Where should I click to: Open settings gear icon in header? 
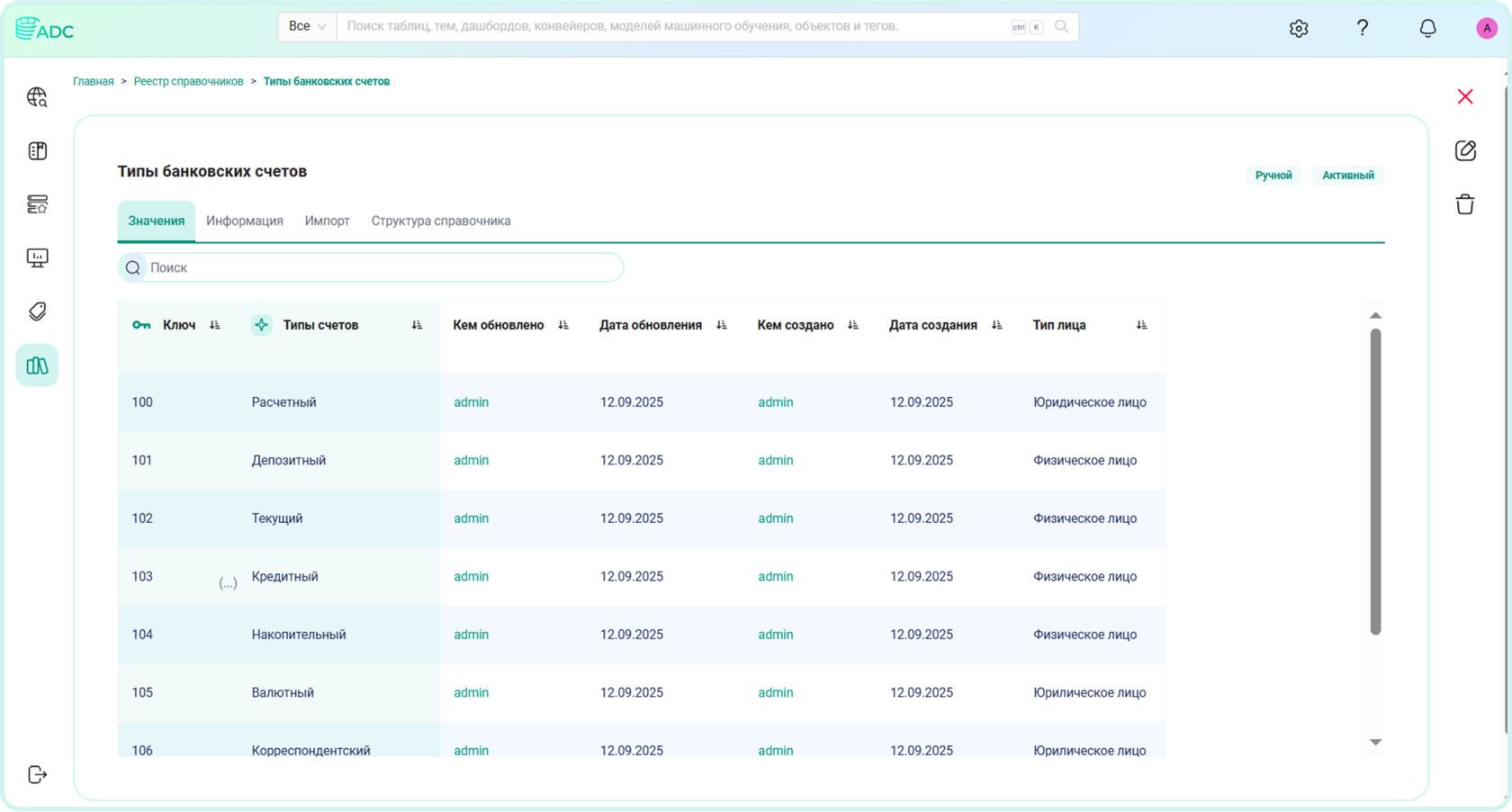pos(1298,28)
